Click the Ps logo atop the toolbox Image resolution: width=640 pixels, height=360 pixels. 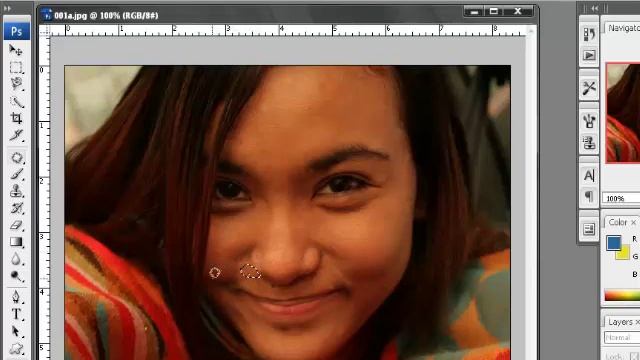coord(17,31)
